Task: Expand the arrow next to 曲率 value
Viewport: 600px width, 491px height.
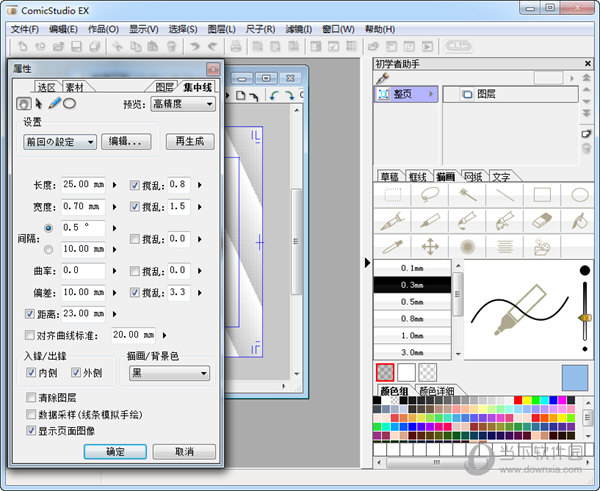Action: pyautogui.click(x=114, y=271)
